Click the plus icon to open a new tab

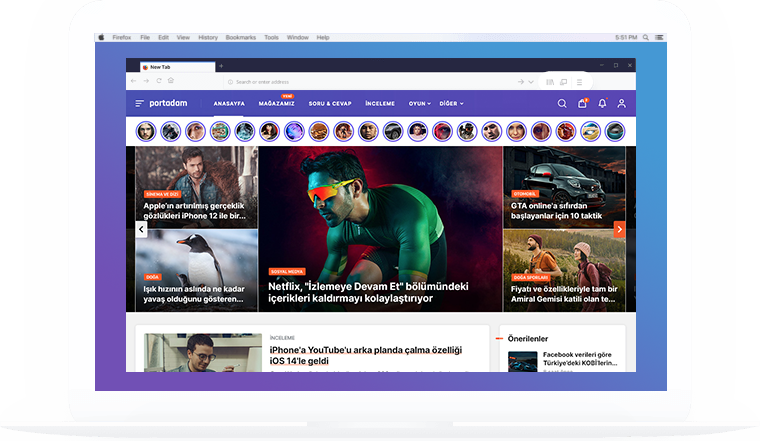[x=221, y=66]
